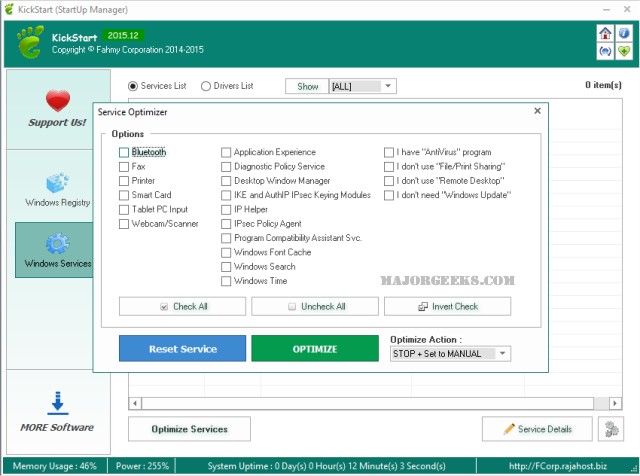Open the http://FCorp.rajahost.biz link
640x476 pixels.
558,466
